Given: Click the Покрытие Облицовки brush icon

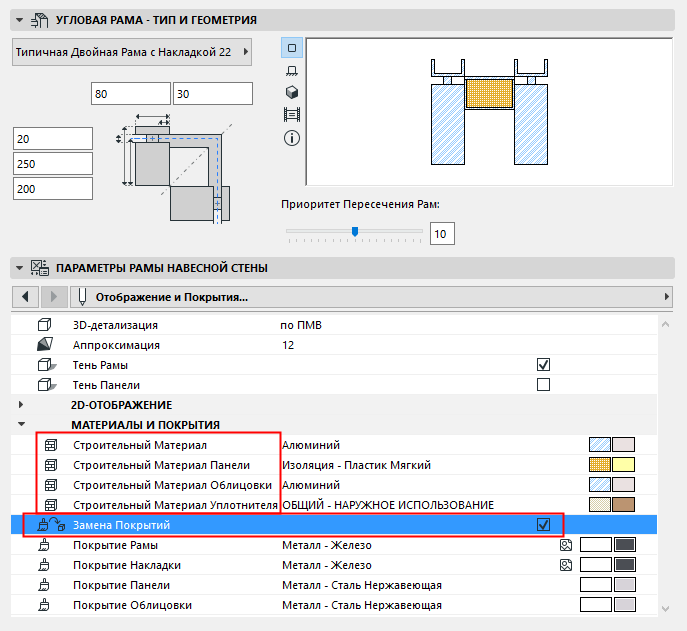Looking at the screenshot, I should click(44, 605).
